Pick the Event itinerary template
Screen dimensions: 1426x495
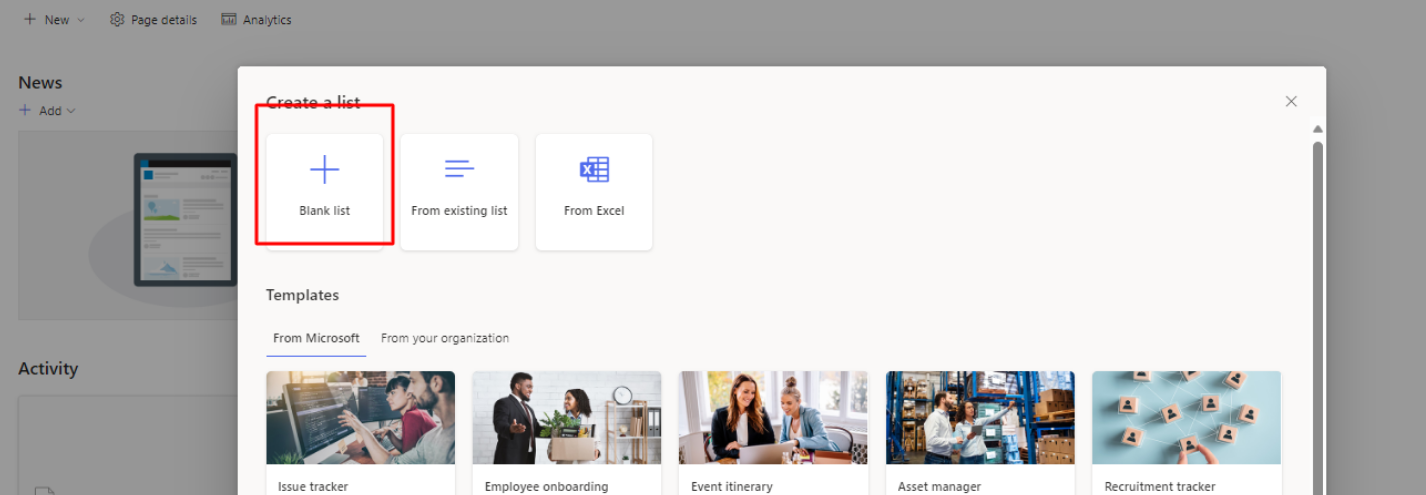click(x=773, y=433)
